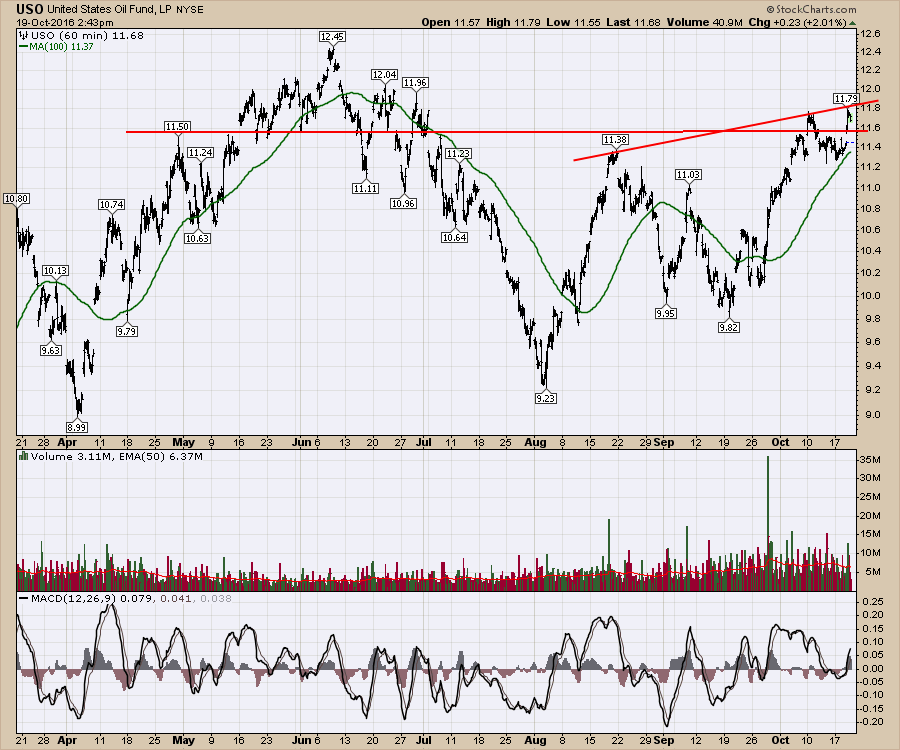Click the 11.23 price label
This screenshot has width=900, height=750.
459,153
